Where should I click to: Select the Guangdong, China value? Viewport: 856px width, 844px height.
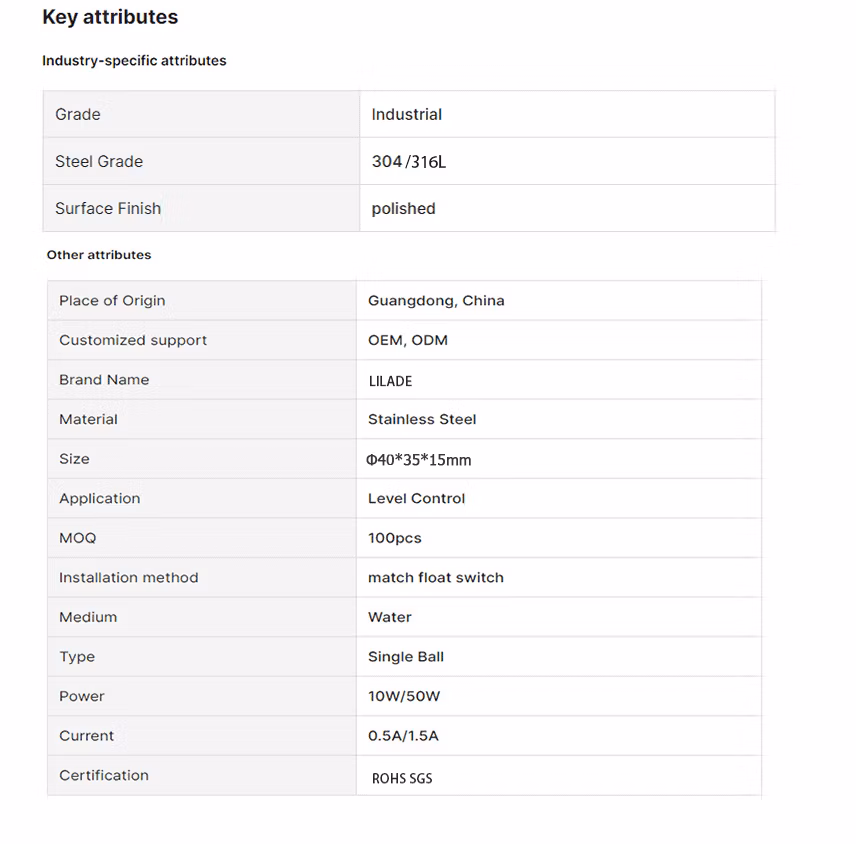coord(436,301)
